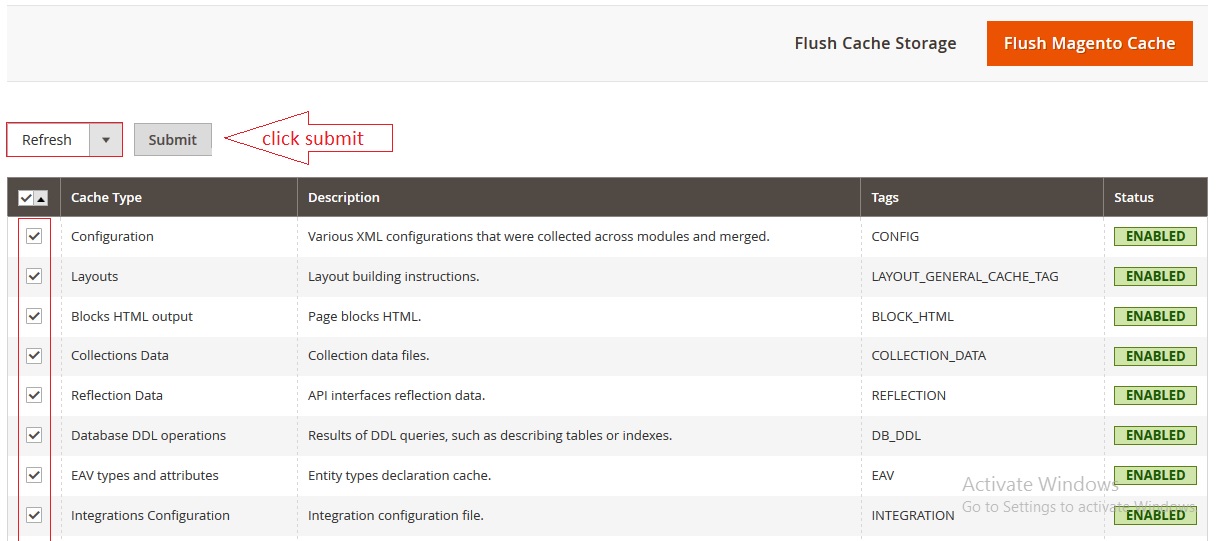Image resolution: width=1223 pixels, height=541 pixels.
Task: Click the Description column header
Action: pos(344,198)
